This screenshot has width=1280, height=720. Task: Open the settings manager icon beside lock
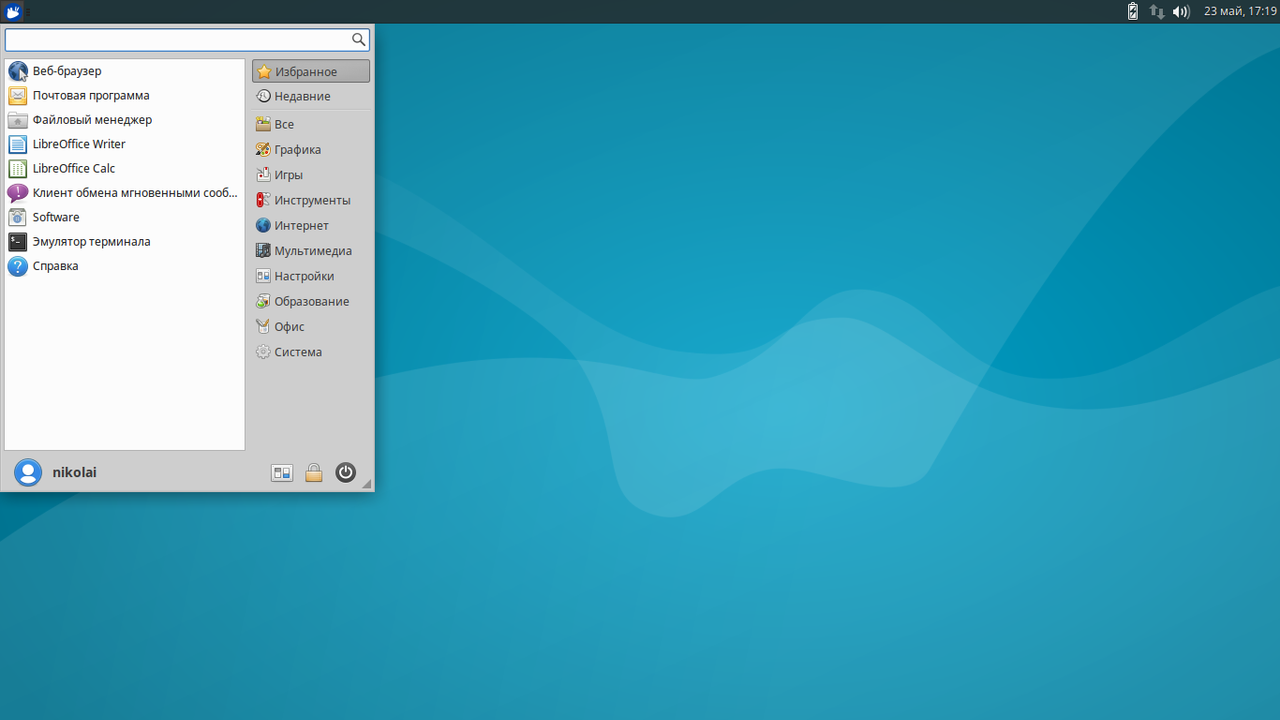coord(282,473)
